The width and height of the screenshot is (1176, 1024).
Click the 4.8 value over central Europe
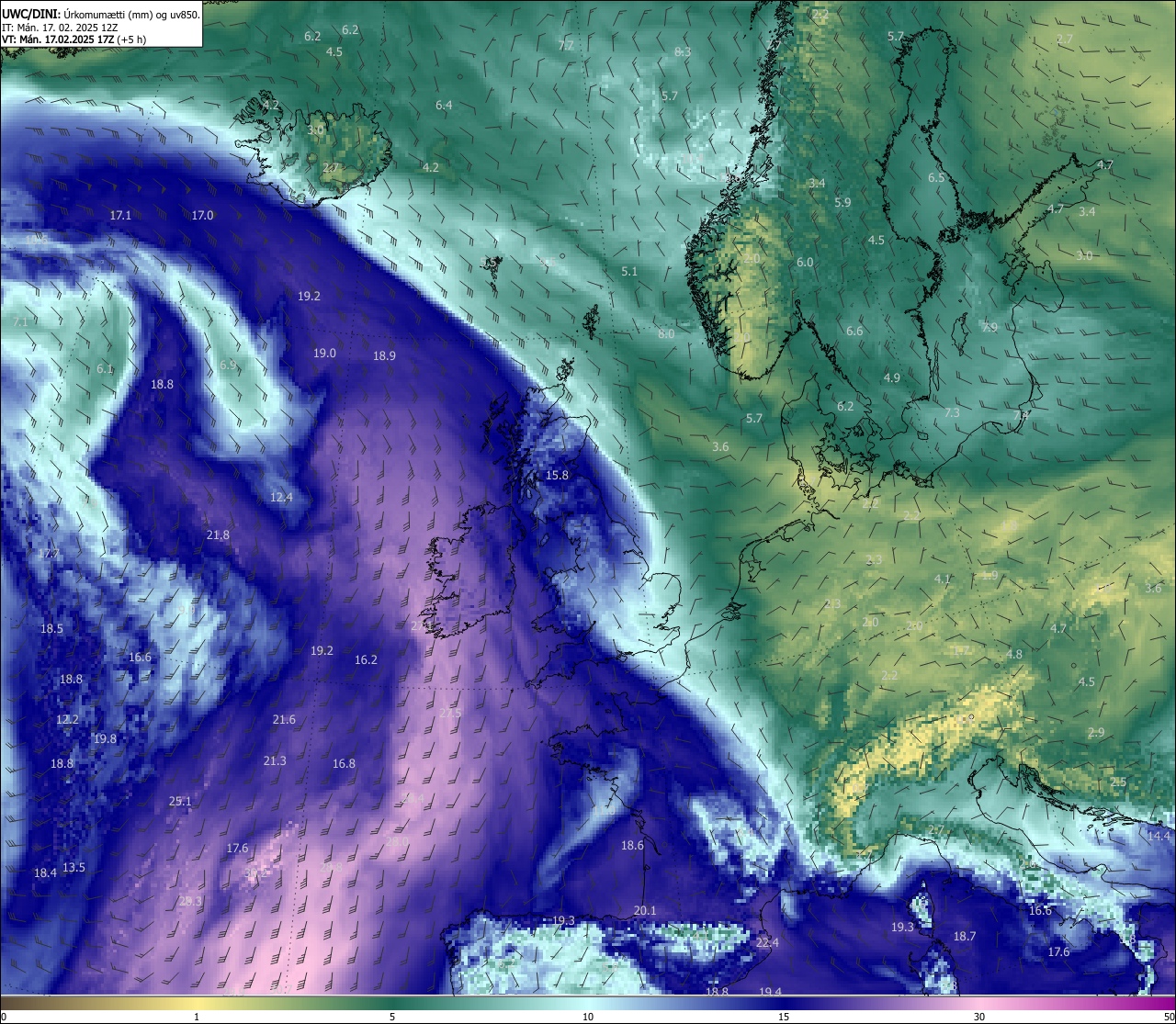(x=1014, y=654)
